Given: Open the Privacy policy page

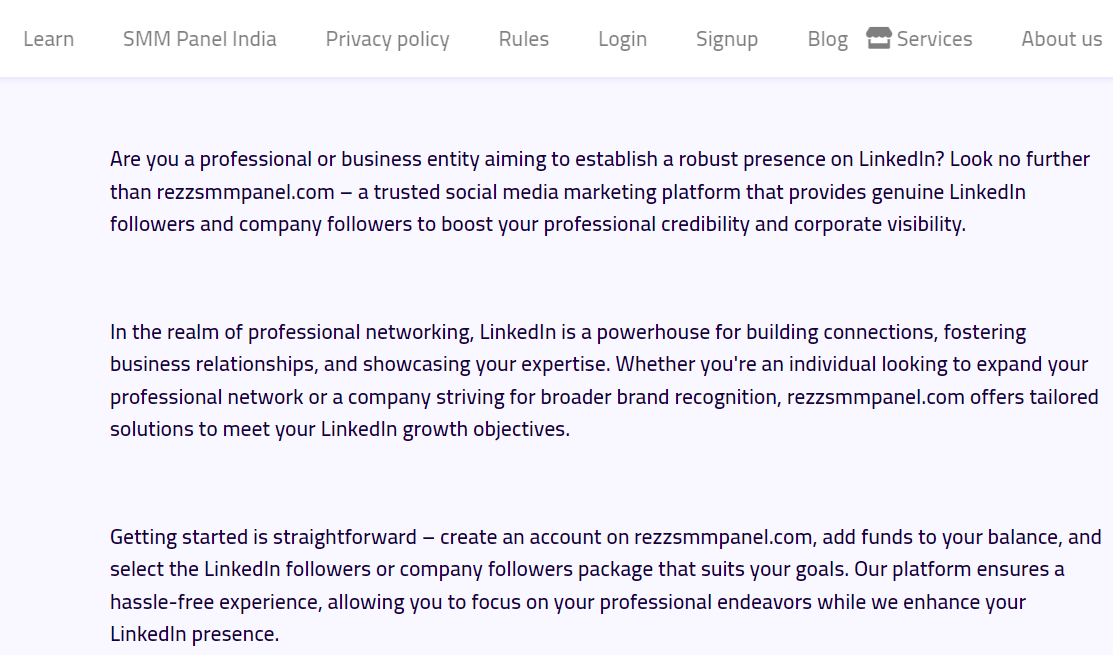Looking at the screenshot, I should click(x=388, y=40).
